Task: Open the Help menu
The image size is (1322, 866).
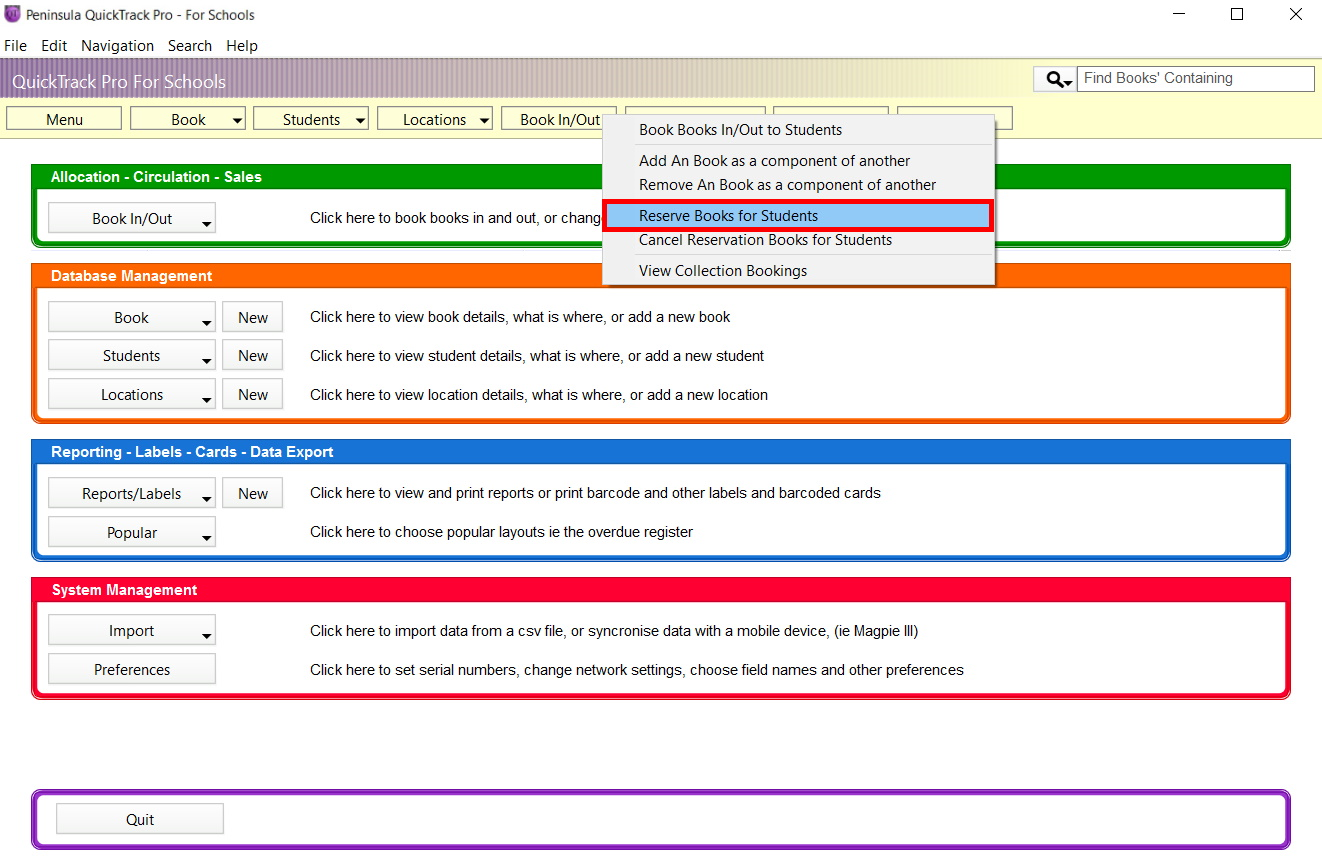Action: click(242, 46)
